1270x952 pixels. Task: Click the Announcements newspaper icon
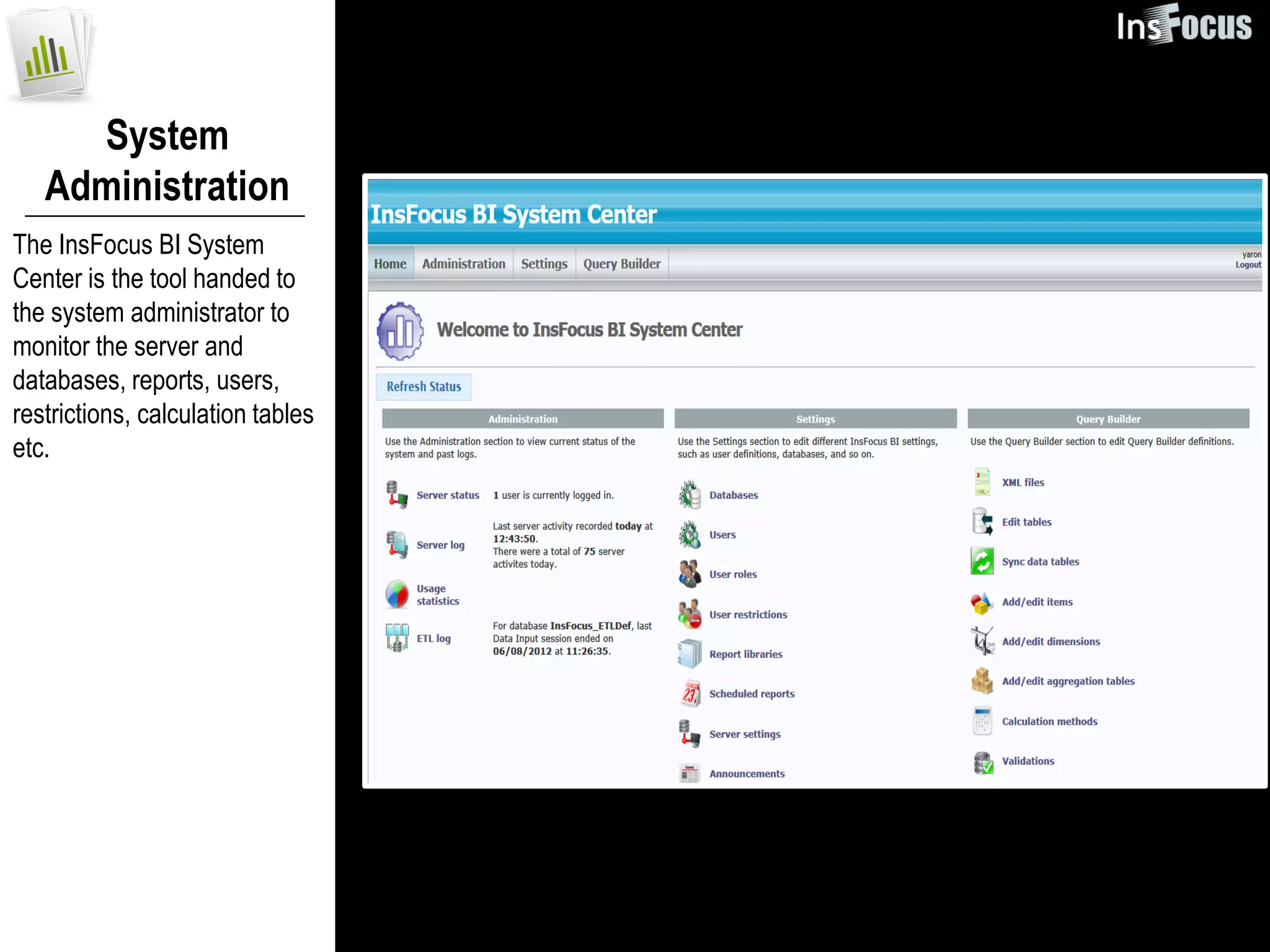click(x=690, y=773)
